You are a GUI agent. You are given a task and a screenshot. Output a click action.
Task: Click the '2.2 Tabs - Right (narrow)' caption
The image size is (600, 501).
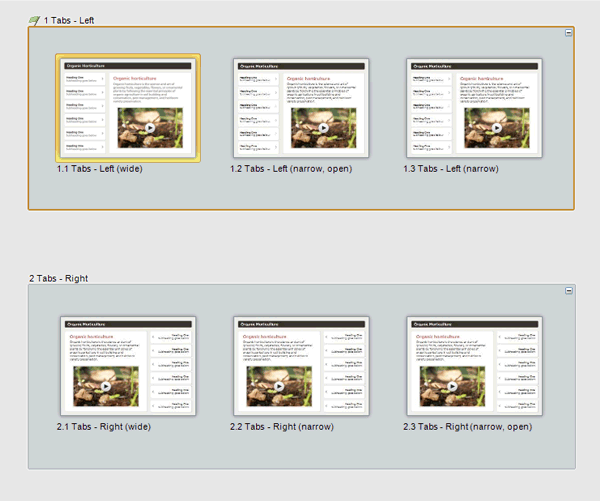pos(282,427)
